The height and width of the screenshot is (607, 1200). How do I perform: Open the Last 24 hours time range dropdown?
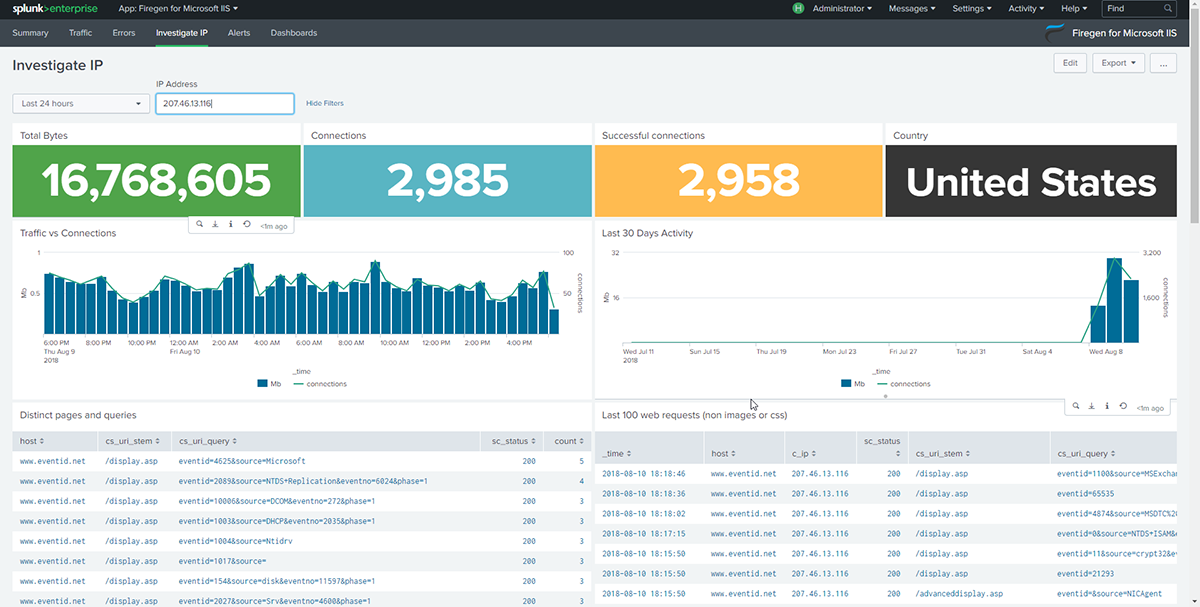click(x=81, y=103)
